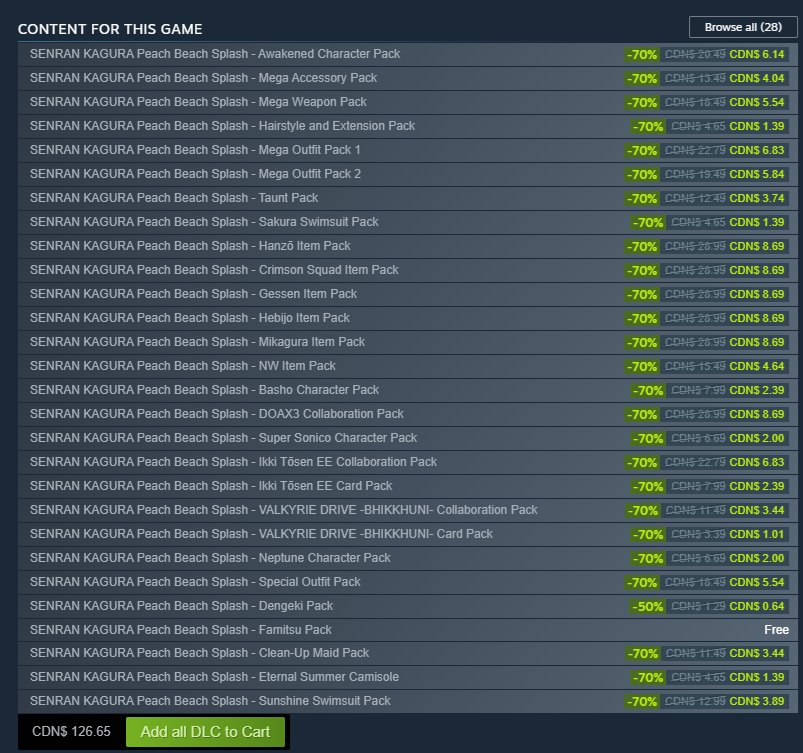Click the Free label for Famitsu Pack

click(x=776, y=630)
